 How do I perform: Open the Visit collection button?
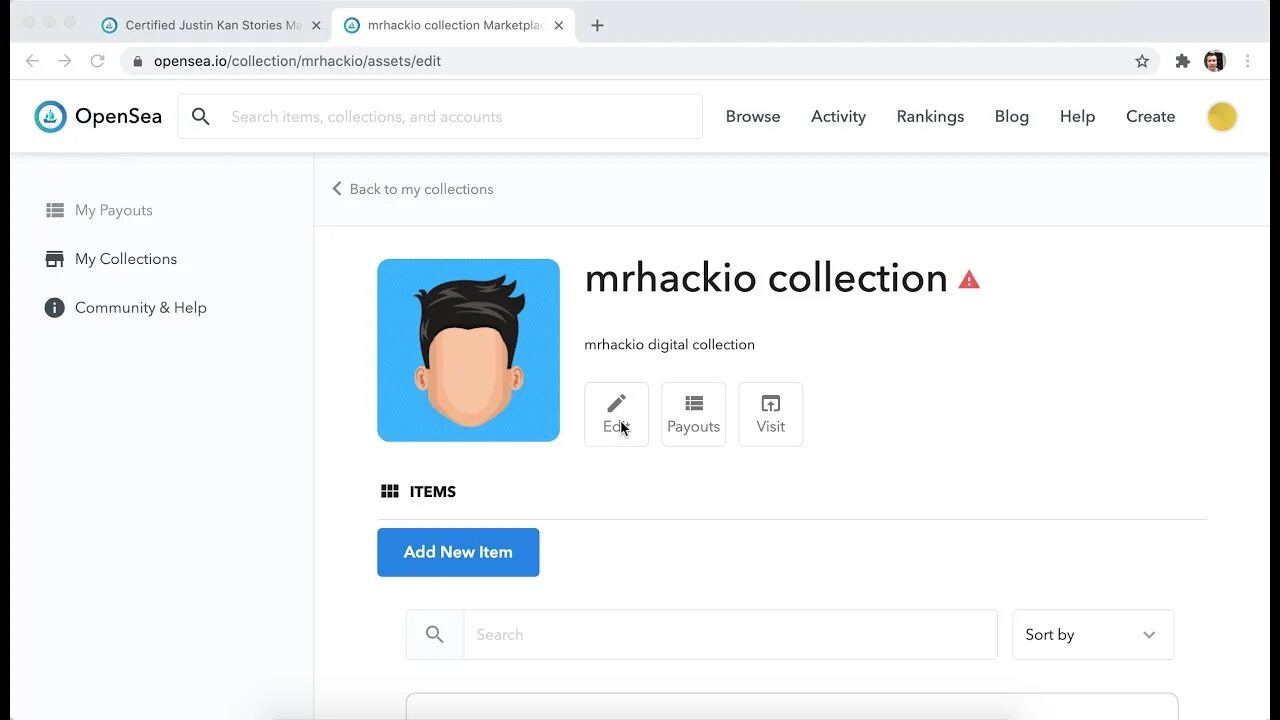(770, 414)
